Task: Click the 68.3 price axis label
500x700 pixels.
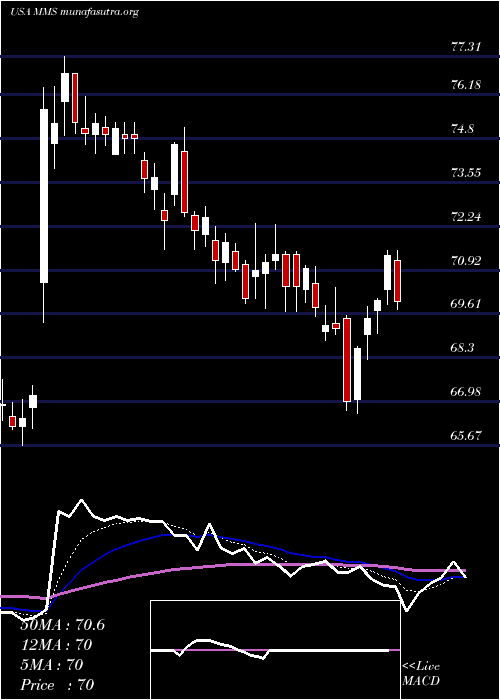Action: [463, 348]
